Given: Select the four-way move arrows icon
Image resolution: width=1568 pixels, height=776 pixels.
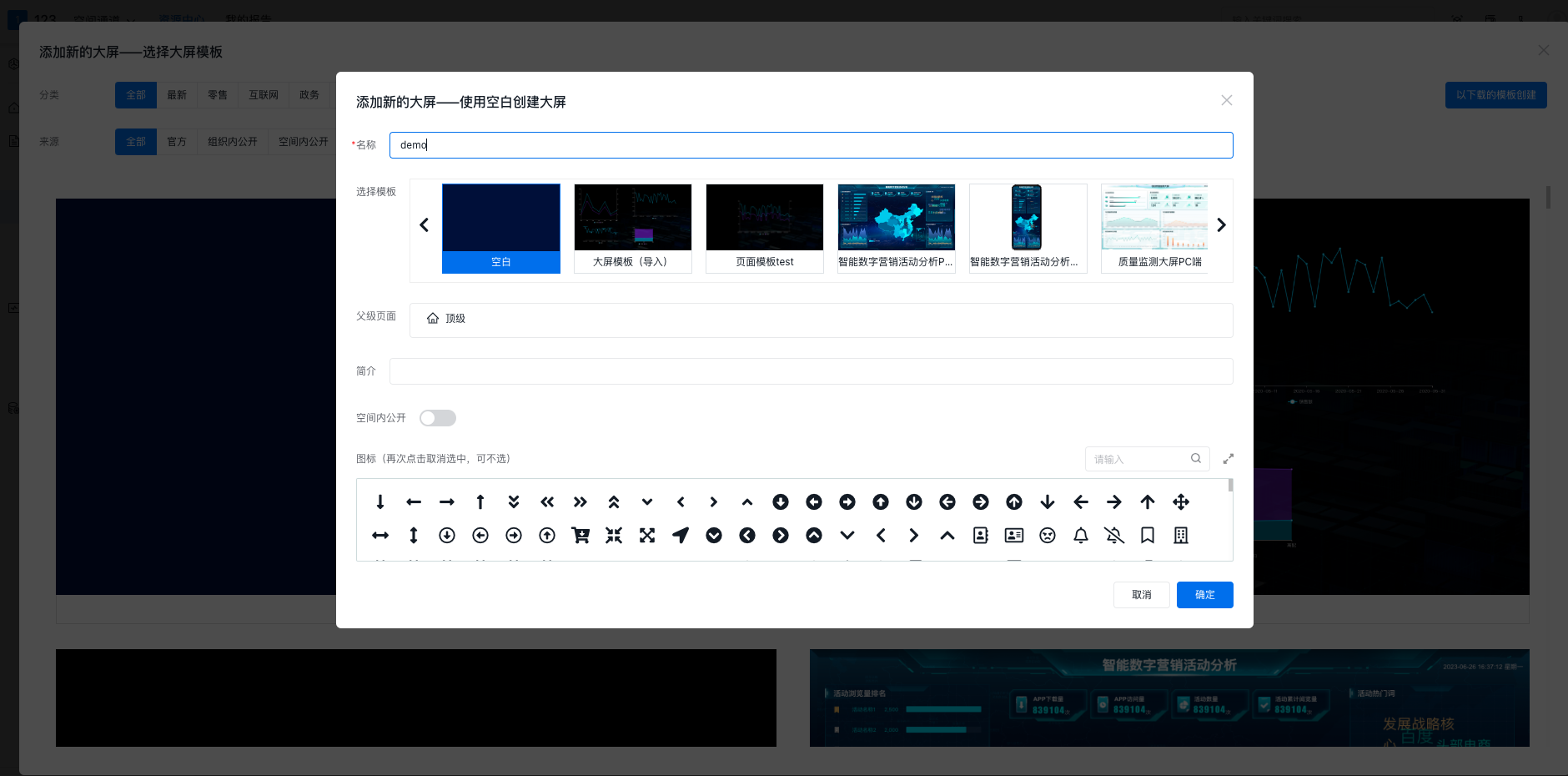Looking at the screenshot, I should (x=1181, y=501).
